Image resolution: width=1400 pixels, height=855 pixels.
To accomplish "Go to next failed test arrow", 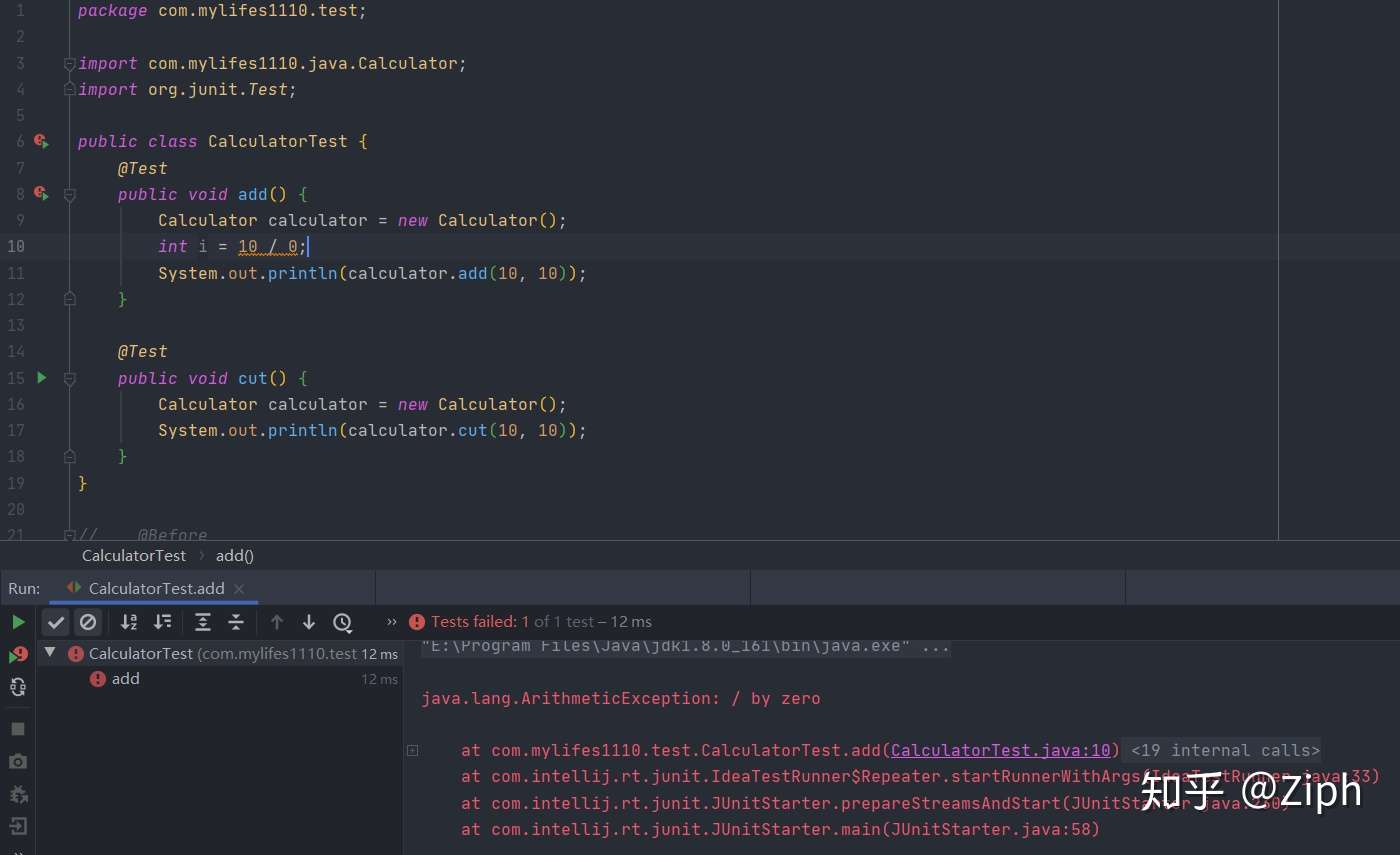I will [309, 622].
